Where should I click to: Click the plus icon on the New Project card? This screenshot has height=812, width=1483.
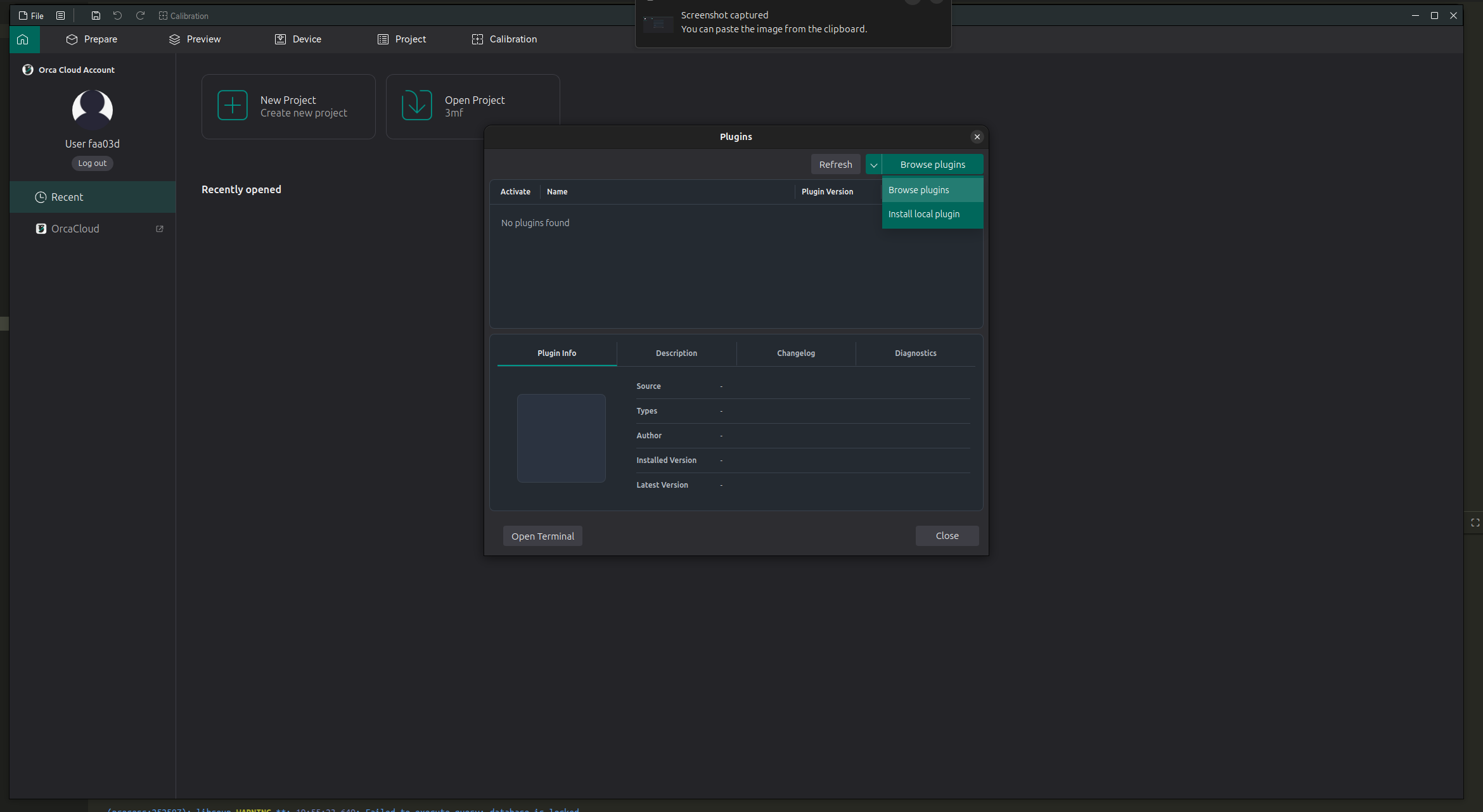pyautogui.click(x=233, y=105)
